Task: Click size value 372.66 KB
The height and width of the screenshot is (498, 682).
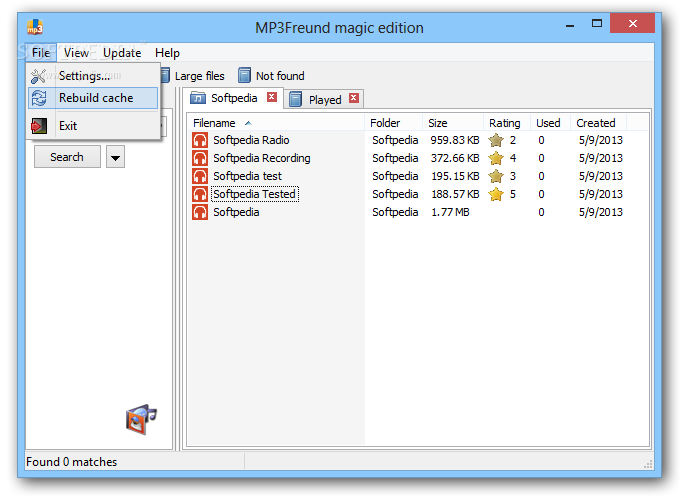Action: pos(455,158)
